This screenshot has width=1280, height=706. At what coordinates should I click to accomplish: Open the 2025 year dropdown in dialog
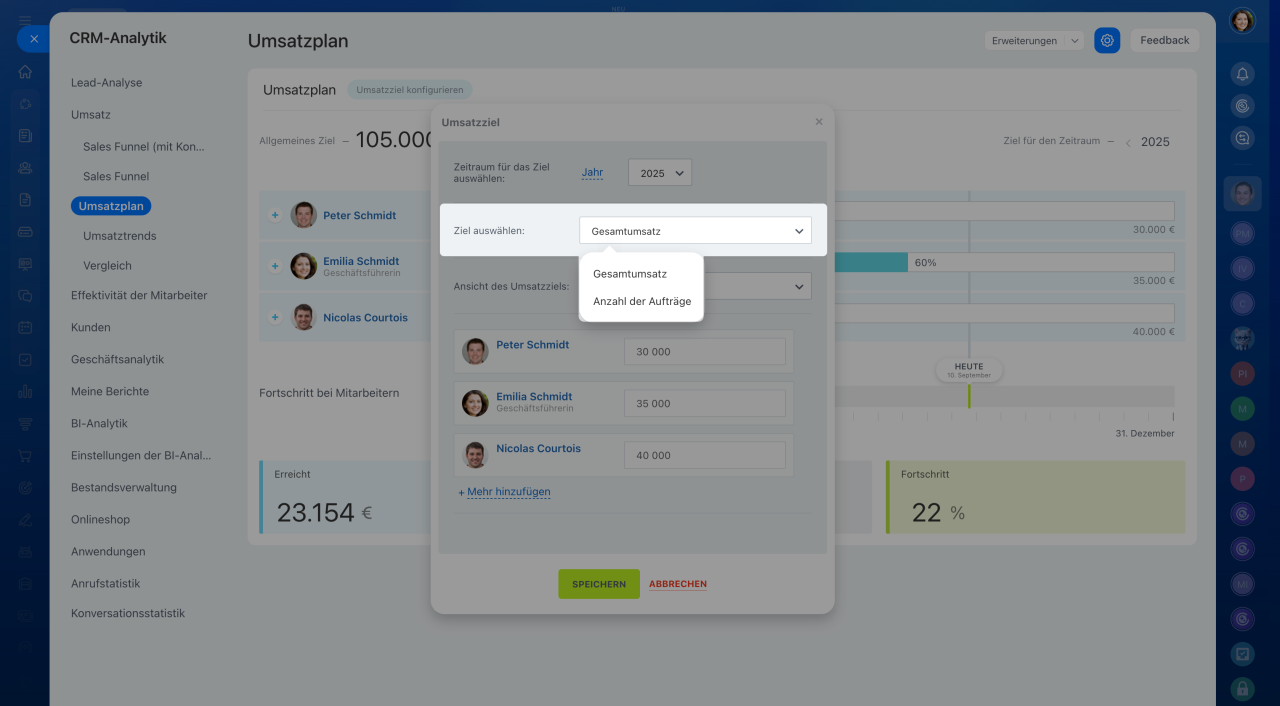pos(660,173)
